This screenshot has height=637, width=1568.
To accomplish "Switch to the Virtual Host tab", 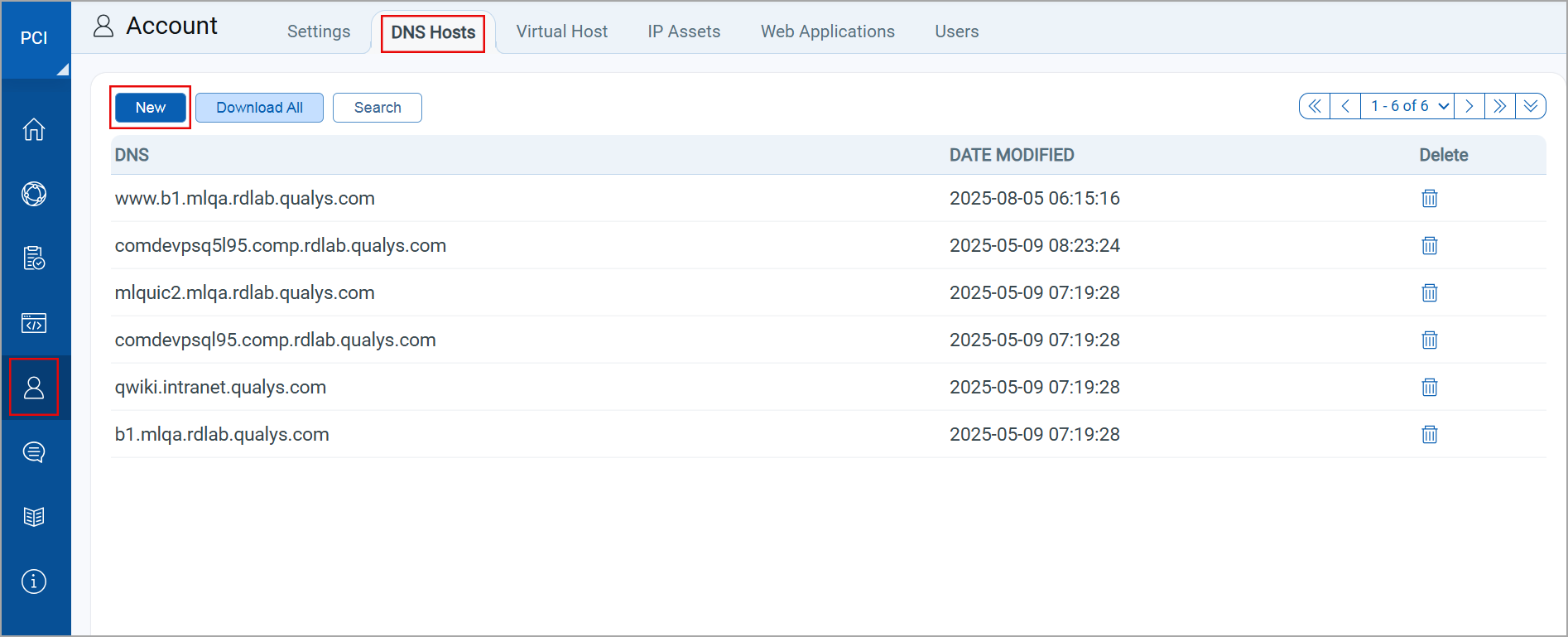I will (561, 31).
